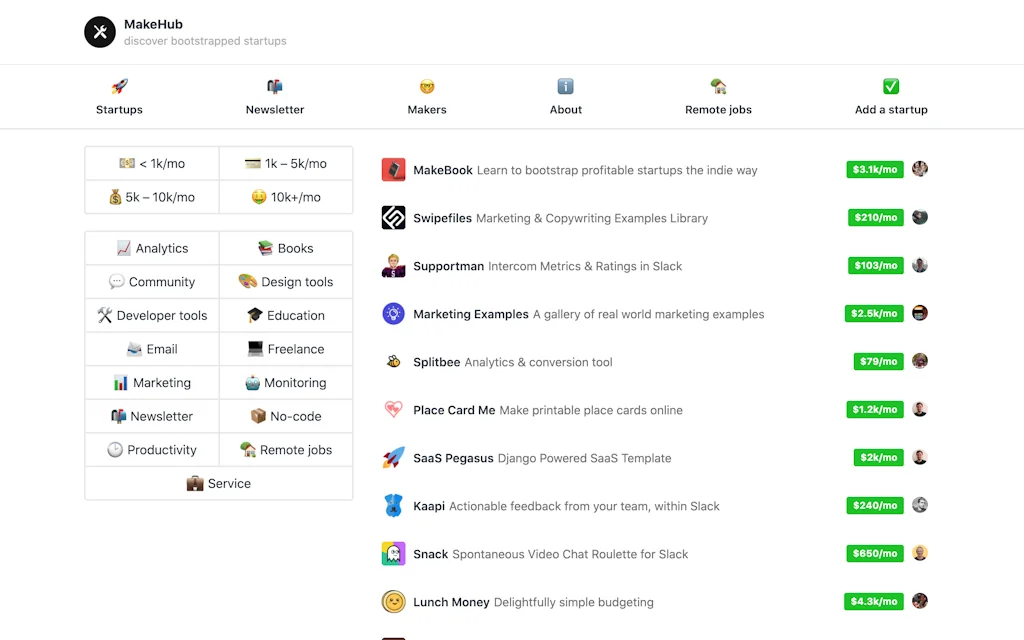1024x640 pixels.
Task: Go to the Makers navigation tab
Action: click(x=427, y=97)
